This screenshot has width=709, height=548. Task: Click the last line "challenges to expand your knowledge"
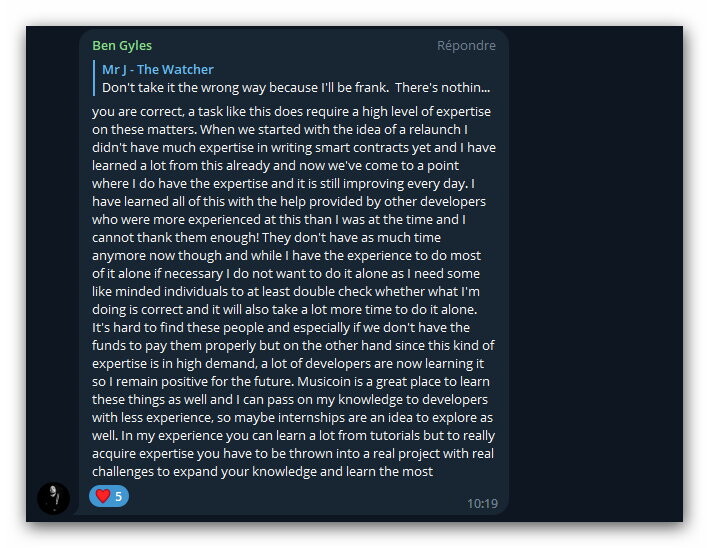pos(262,472)
